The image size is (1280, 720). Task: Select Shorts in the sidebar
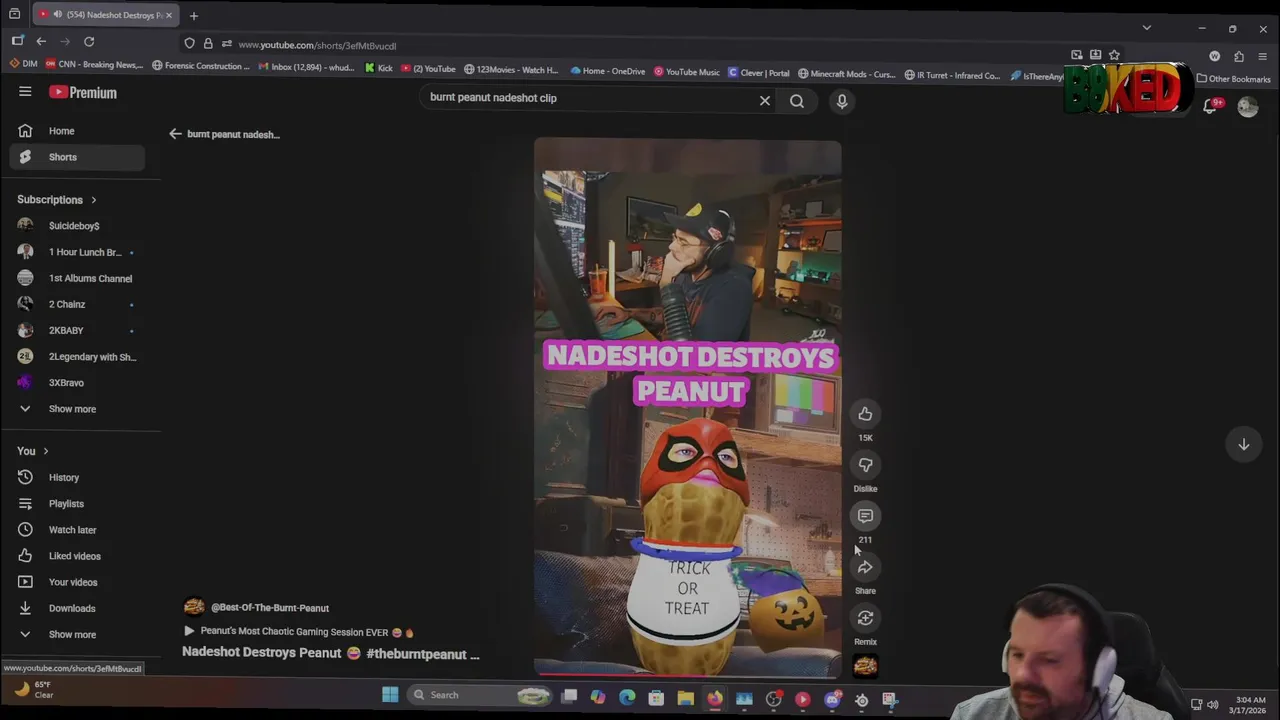pyautogui.click(x=78, y=157)
